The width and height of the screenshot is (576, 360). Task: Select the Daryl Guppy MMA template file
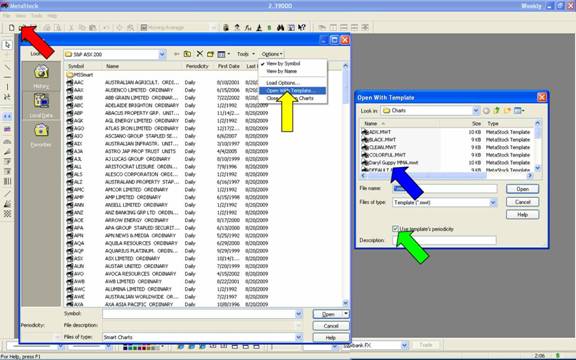(390, 162)
